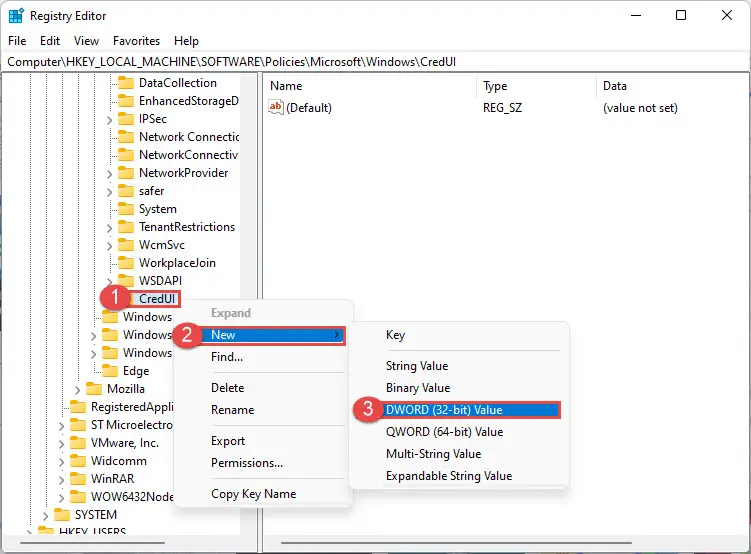The image size is (751, 554).
Task: Select the Network Connectic key
Action: click(x=189, y=137)
